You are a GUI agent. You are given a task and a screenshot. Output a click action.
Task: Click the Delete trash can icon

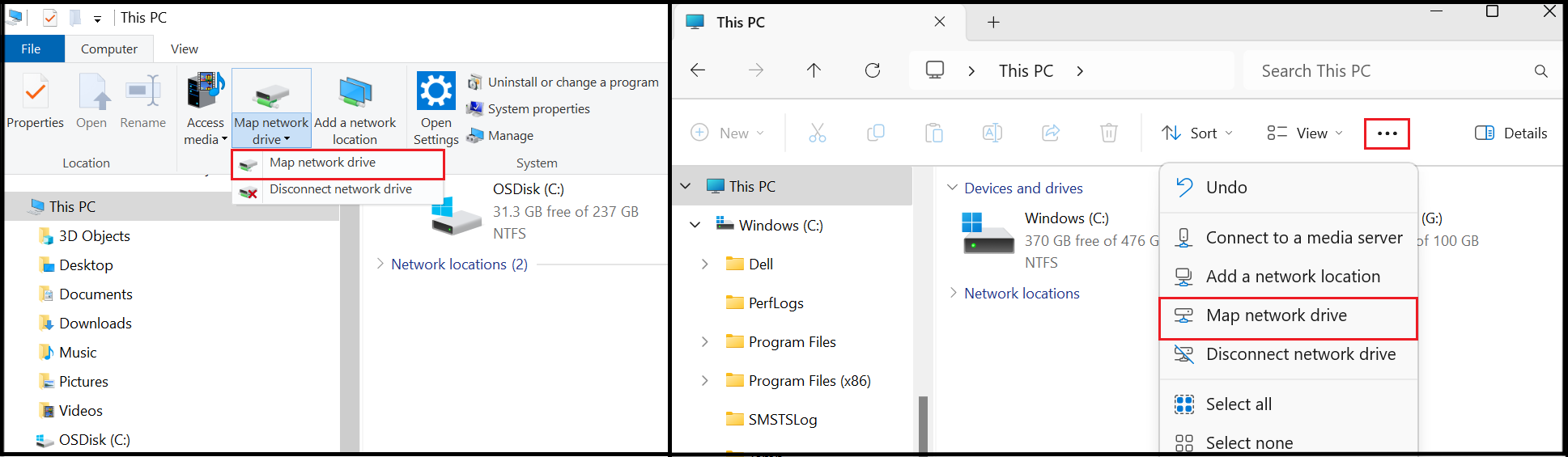click(1109, 133)
